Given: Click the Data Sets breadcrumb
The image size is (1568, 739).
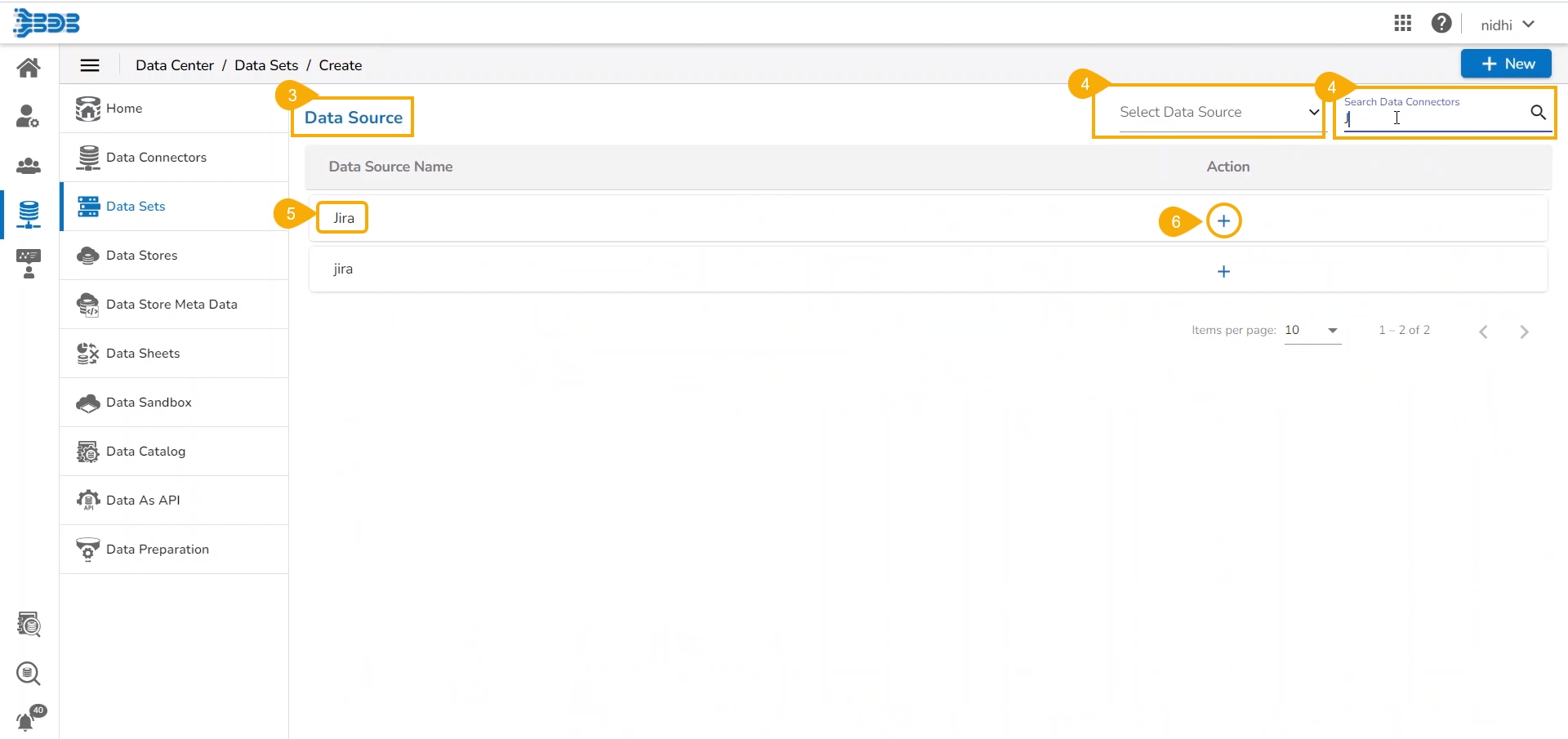Looking at the screenshot, I should (266, 65).
